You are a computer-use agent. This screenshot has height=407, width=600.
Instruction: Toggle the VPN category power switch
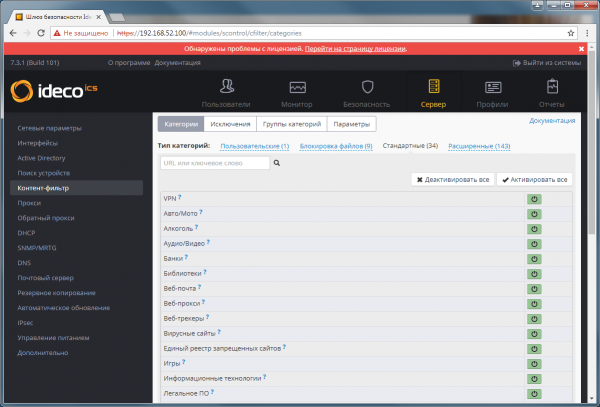tap(535, 199)
